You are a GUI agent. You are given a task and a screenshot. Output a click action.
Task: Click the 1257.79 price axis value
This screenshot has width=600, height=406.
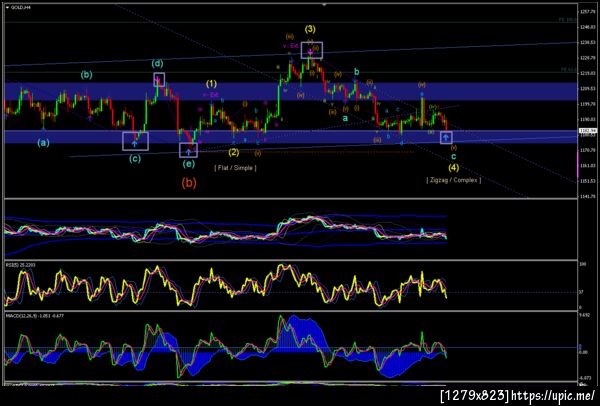coord(587,12)
